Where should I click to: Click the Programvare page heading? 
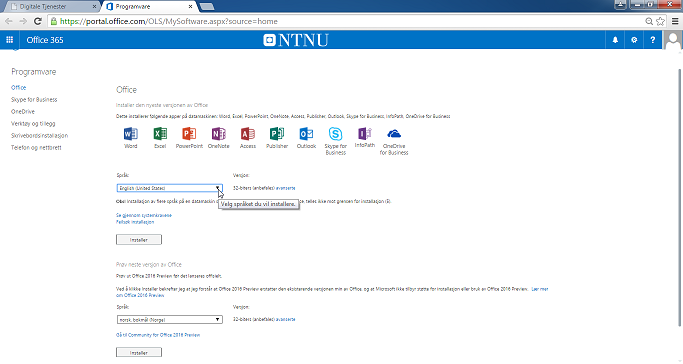(x=34, y=72)
